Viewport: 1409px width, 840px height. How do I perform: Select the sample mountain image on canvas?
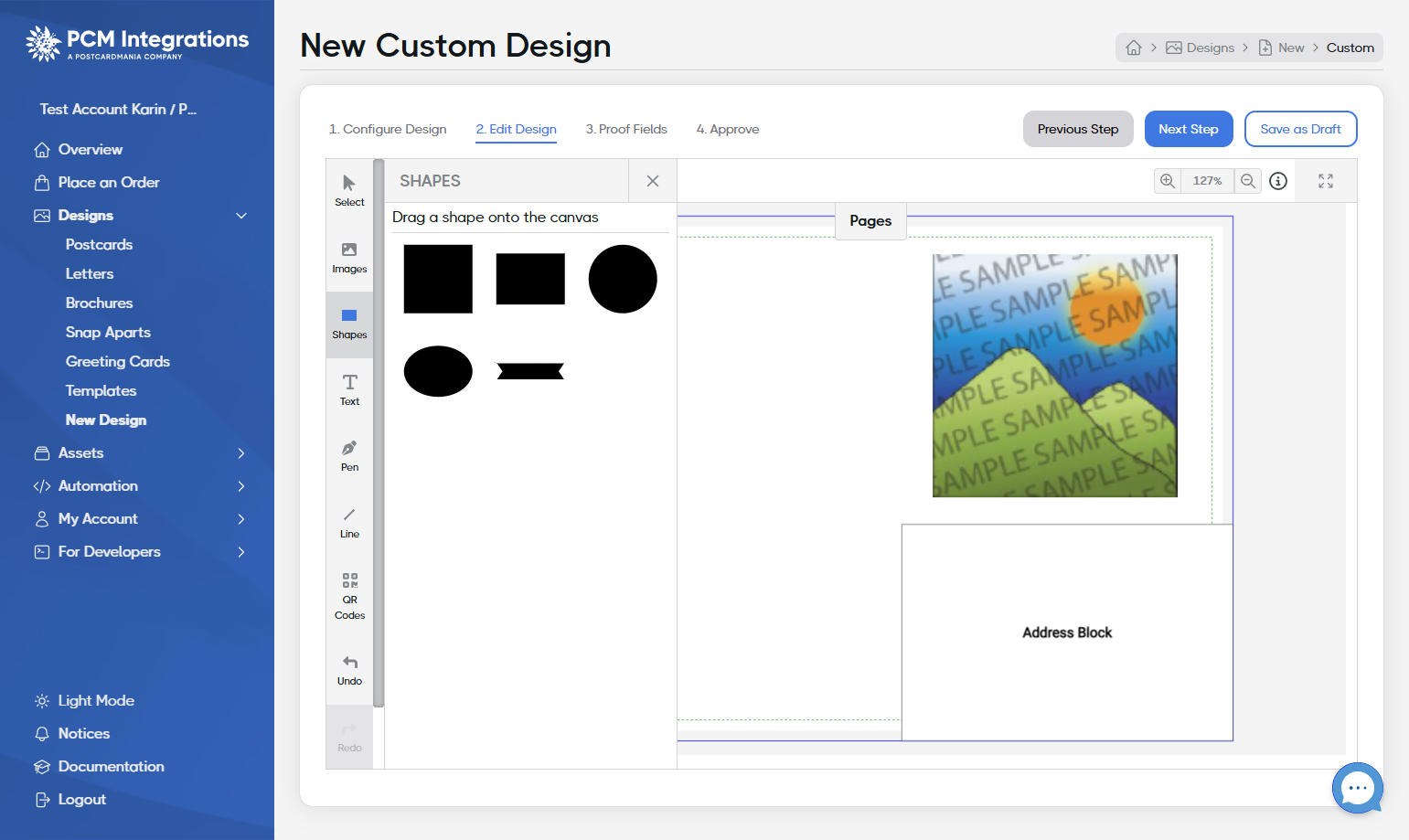1055,376
